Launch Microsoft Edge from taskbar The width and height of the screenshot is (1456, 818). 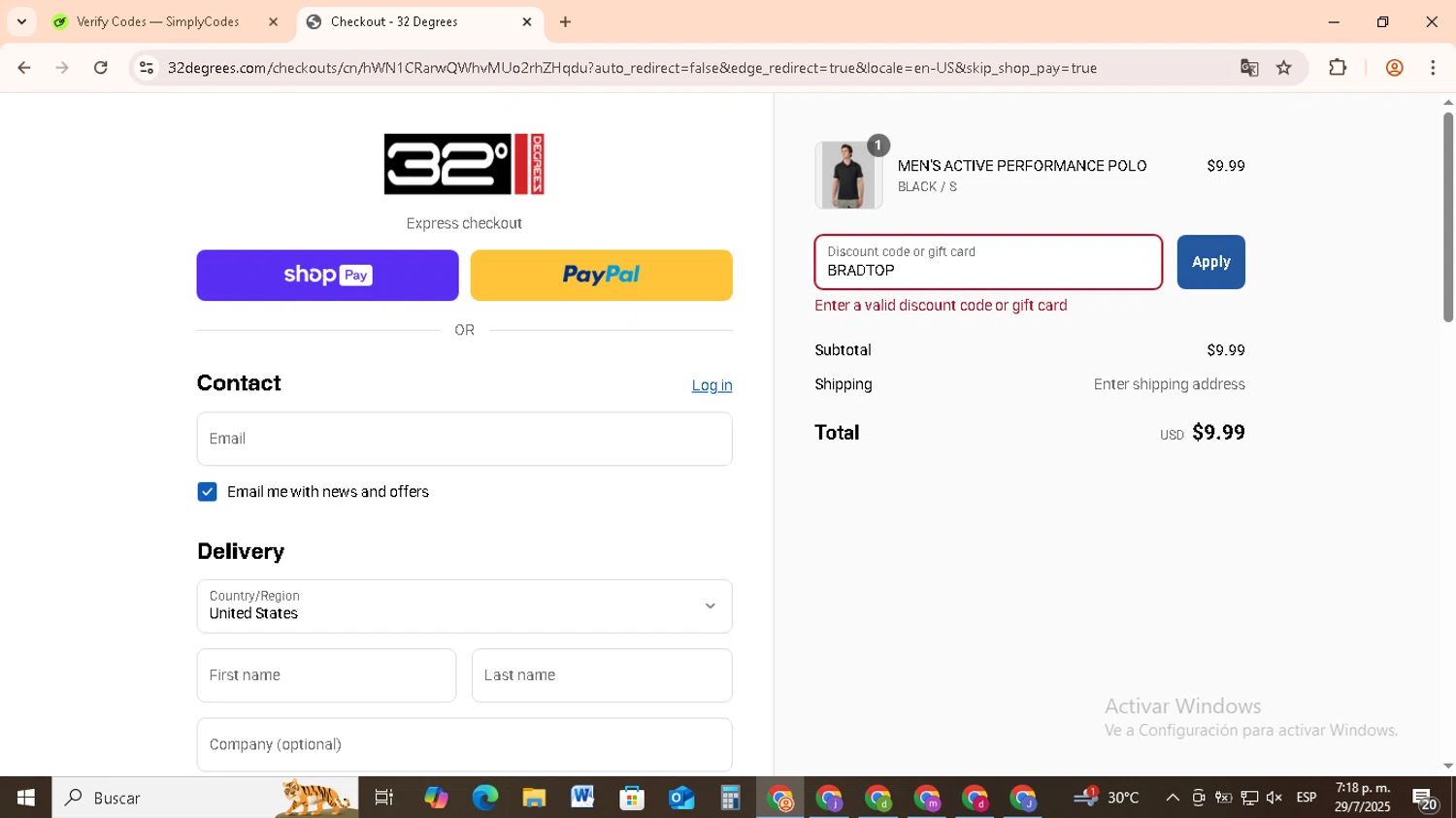484,798
